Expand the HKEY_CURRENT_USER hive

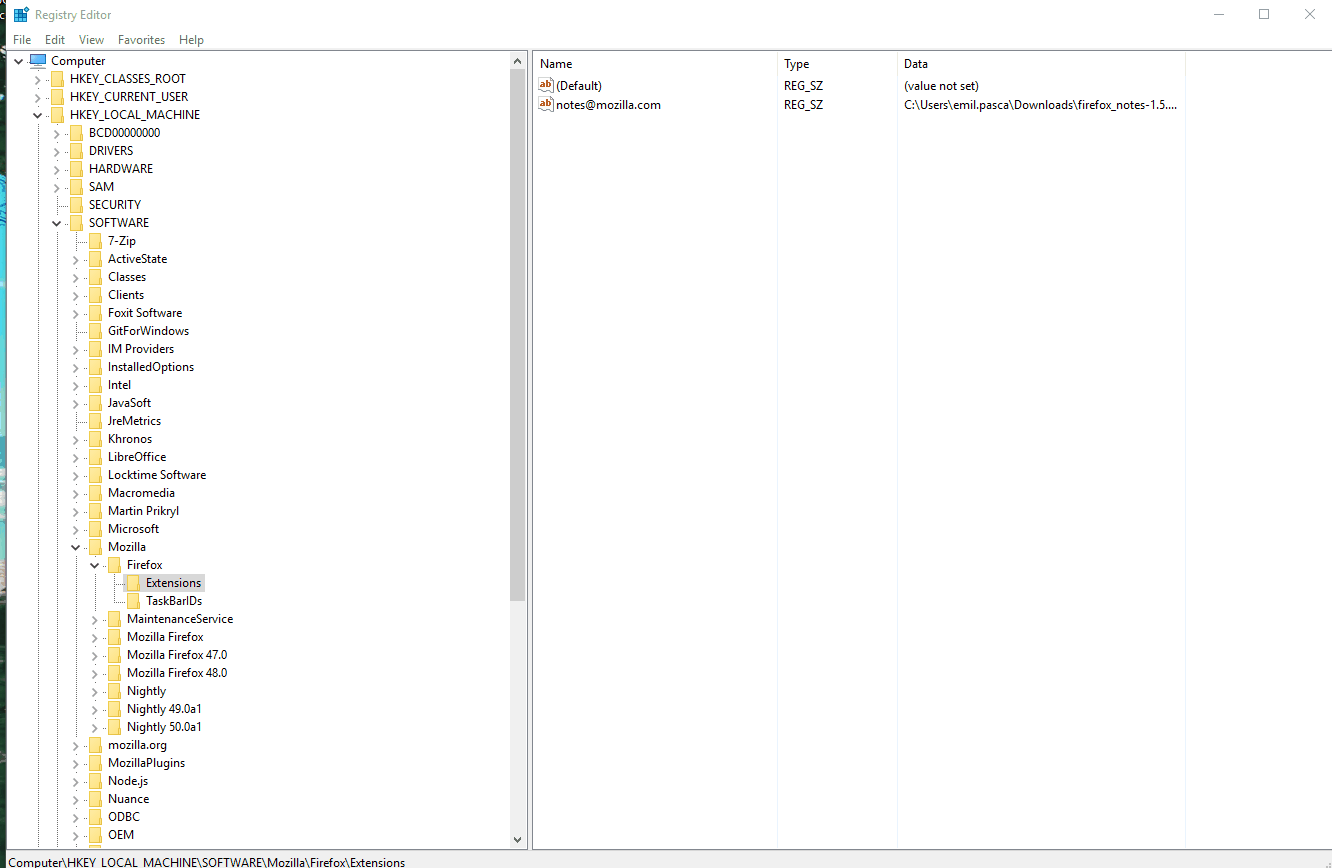[x=38, y=97]
